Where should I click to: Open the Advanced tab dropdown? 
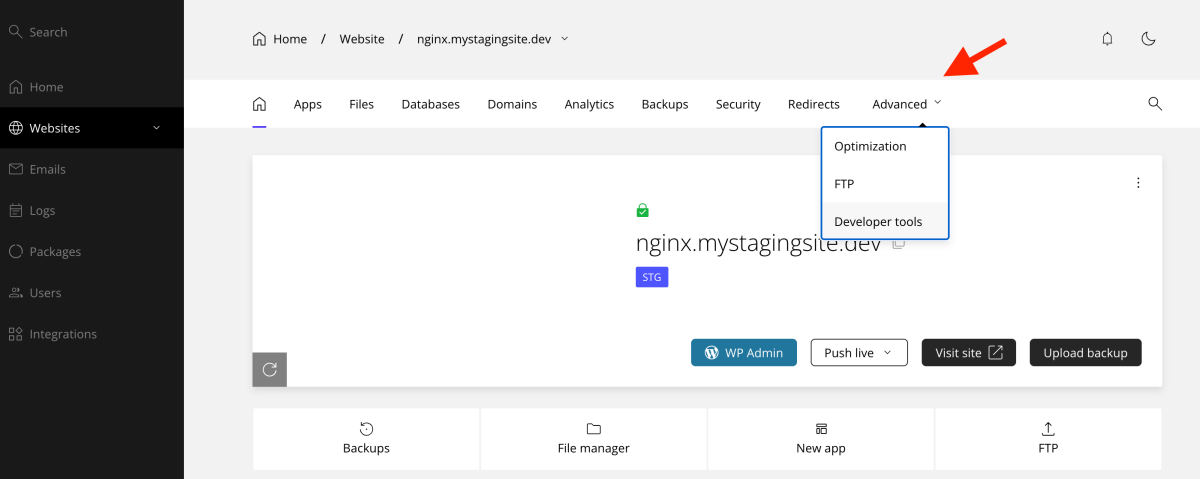click(x=906, y=104)
